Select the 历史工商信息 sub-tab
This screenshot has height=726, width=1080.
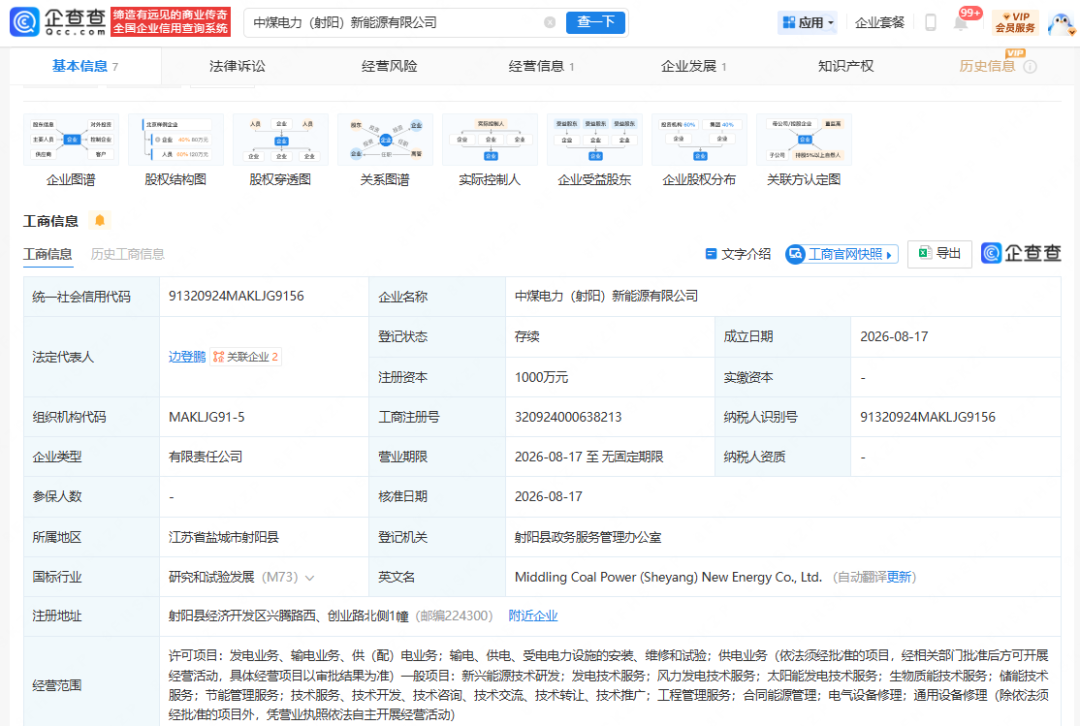point(127,254)
